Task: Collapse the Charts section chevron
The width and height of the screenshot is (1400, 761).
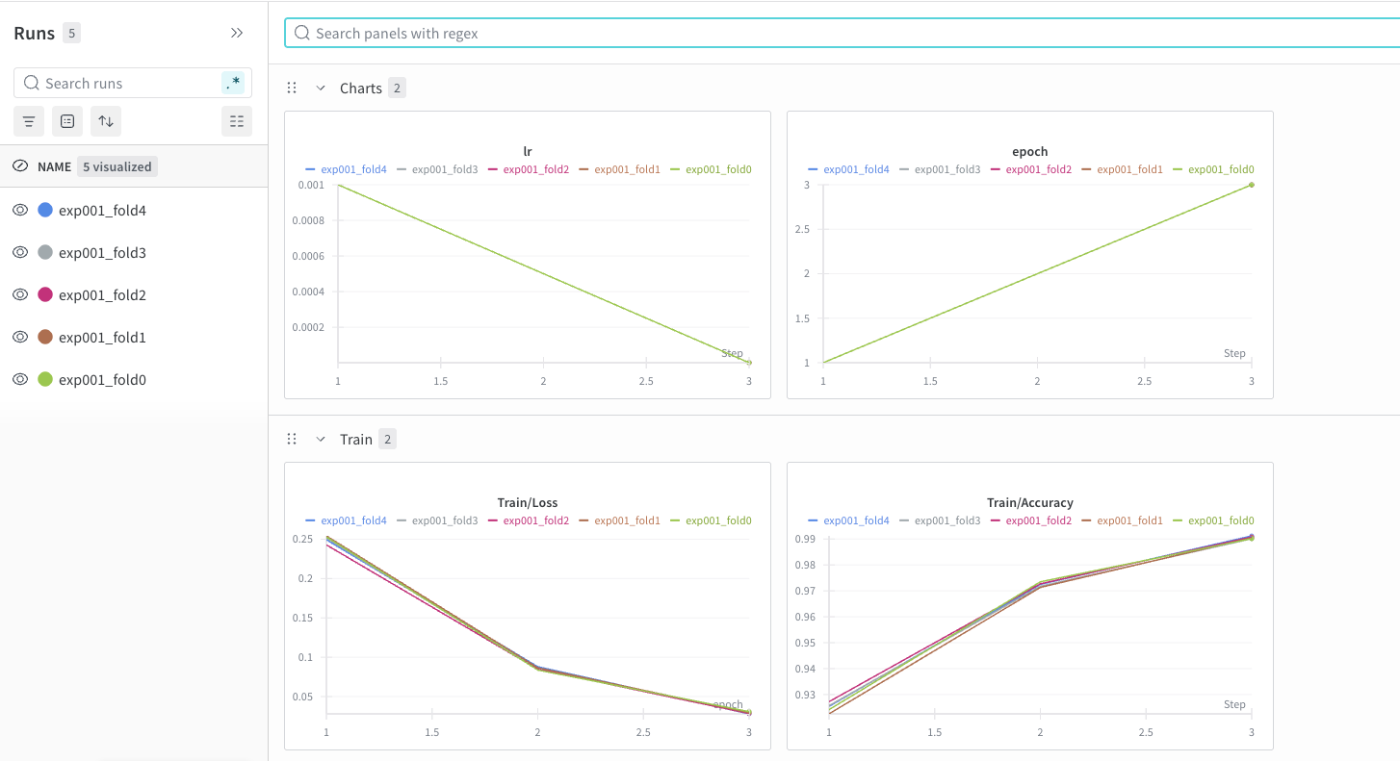Action: (321, 88)
